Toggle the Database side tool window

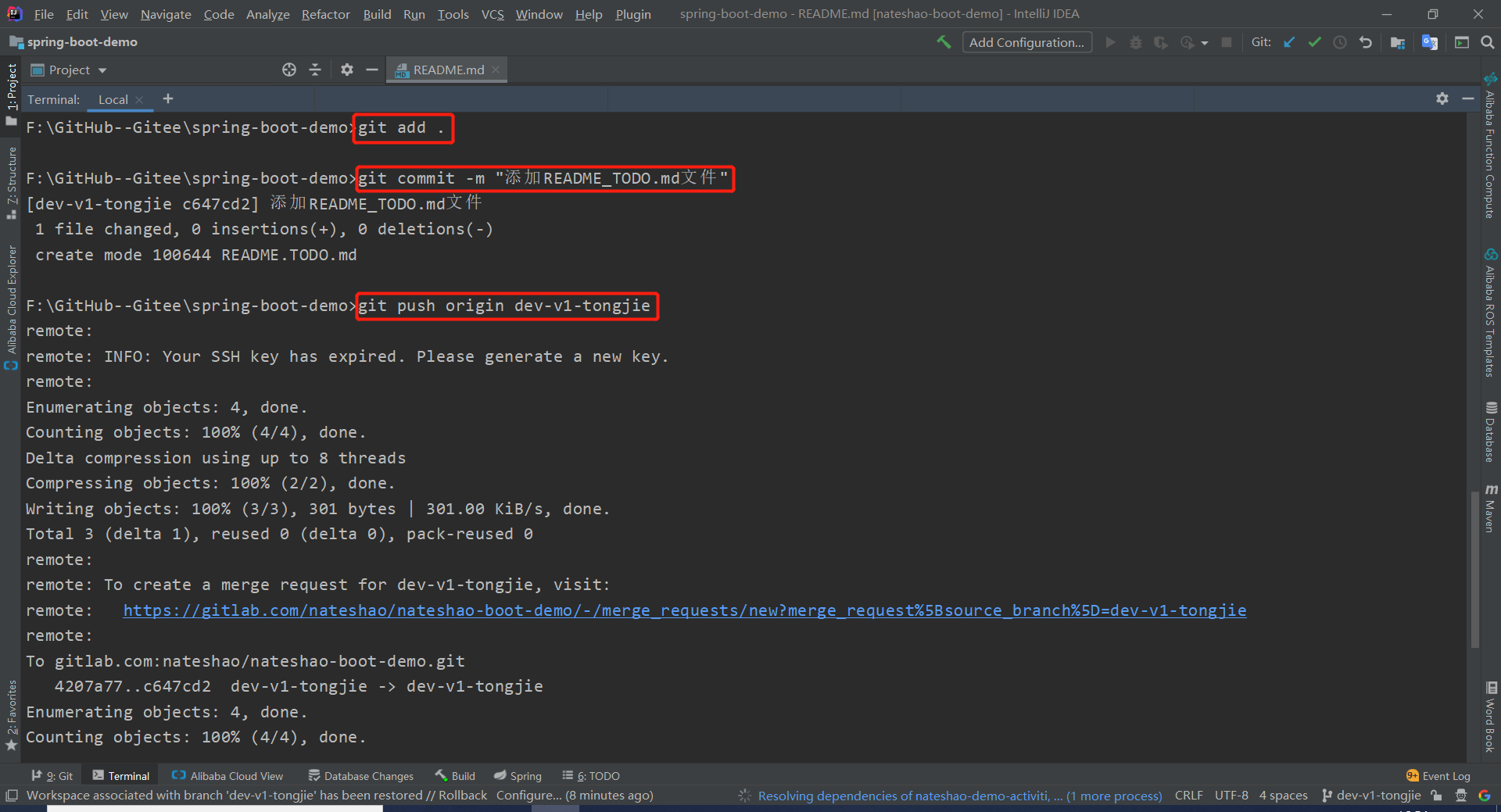tap(1491, 432)
